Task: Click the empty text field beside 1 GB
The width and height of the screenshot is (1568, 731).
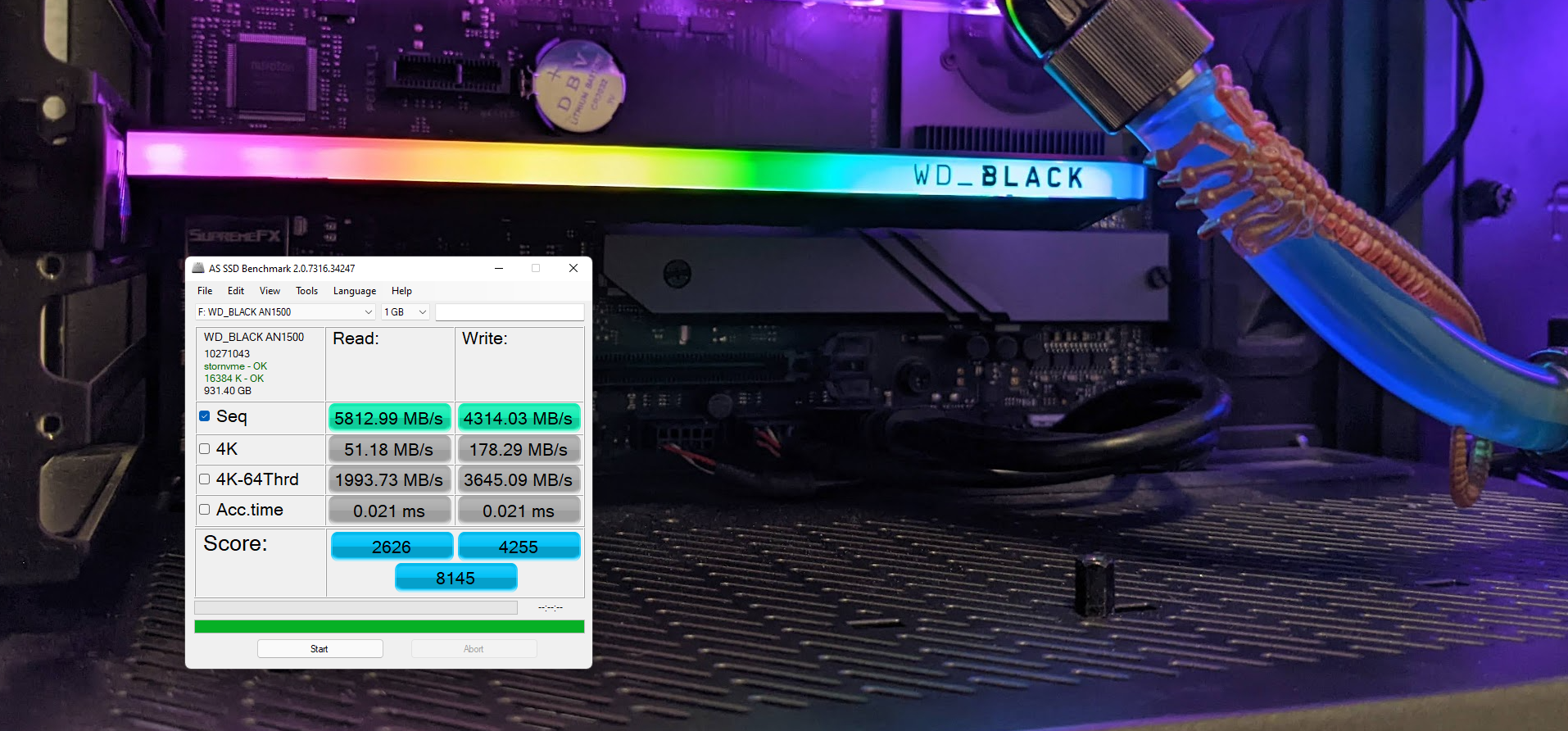Action: [510, 312]
